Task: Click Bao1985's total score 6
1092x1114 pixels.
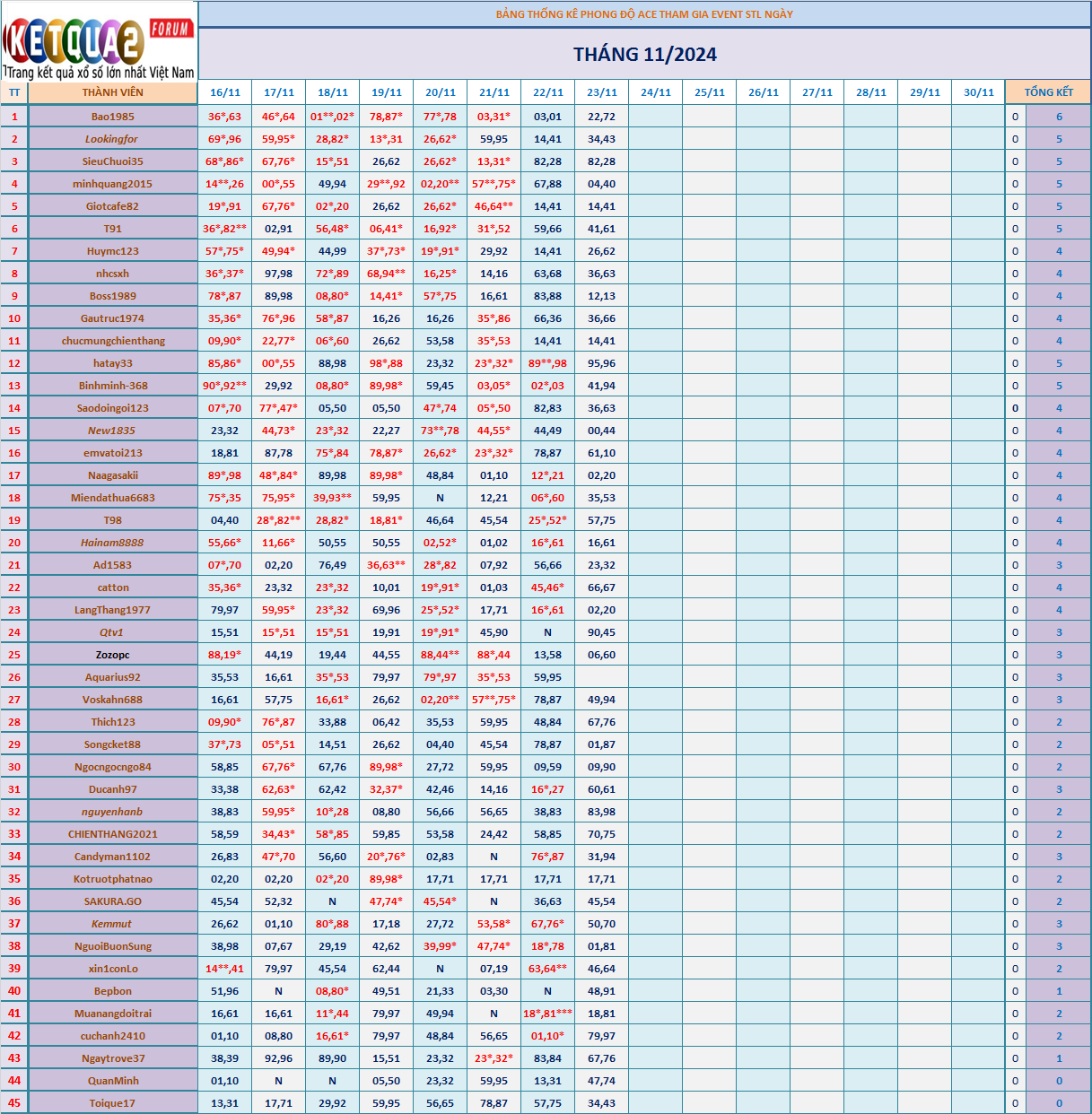Action: point(1059,117)
